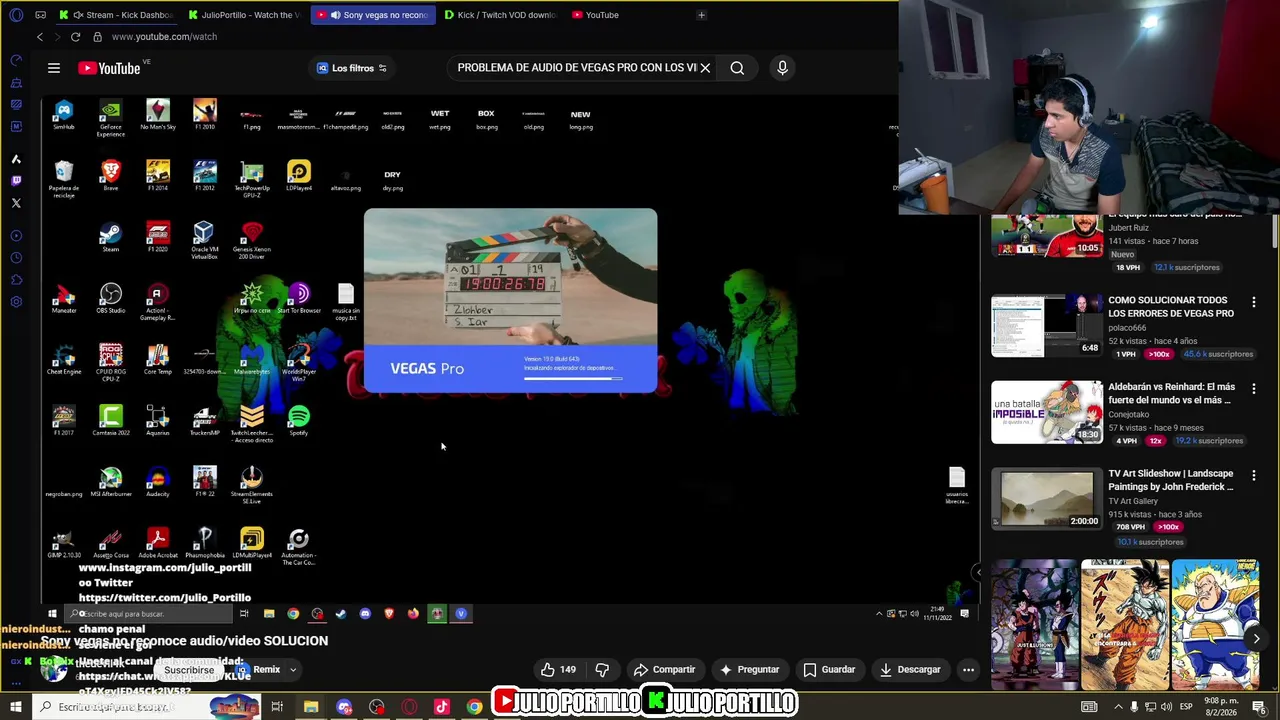Dislike the video
Image resolution: width=1280 pixels, height=720 pixels.
(x=602, y=670)
